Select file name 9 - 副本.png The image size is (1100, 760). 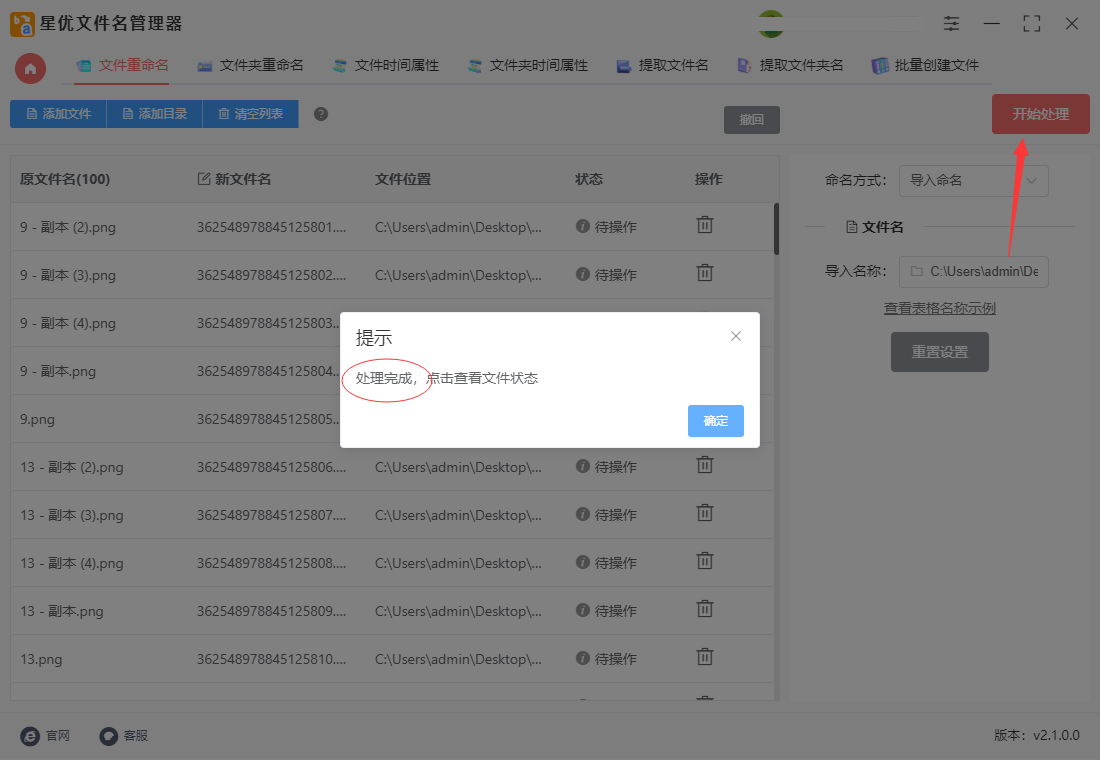[58, 371]
